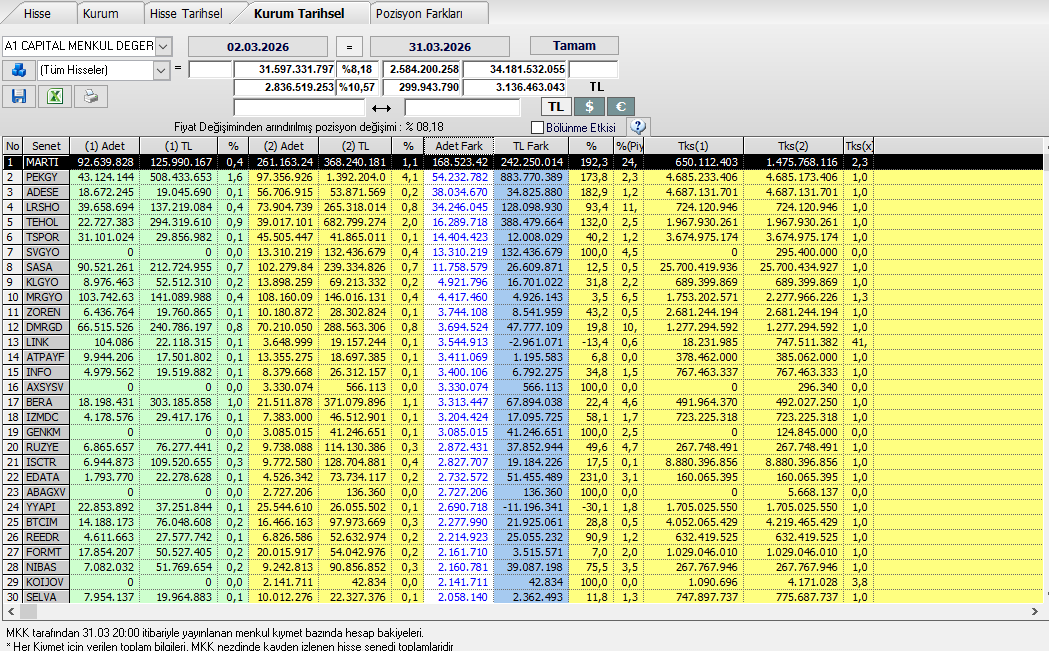Click Adet Fark value 54.232.782
1049x651 pixels.
tap(460, 177)
